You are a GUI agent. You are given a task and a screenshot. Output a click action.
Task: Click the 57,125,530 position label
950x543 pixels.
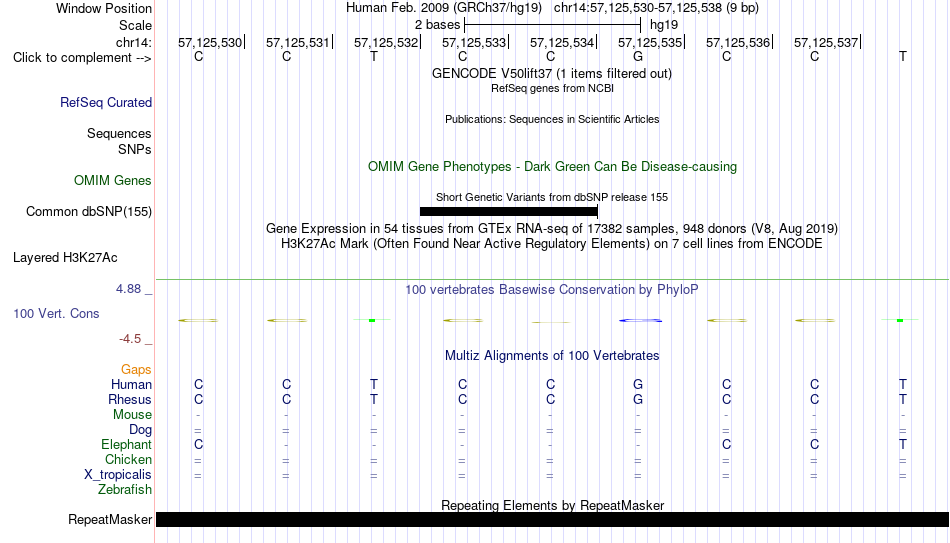(210, 42)
